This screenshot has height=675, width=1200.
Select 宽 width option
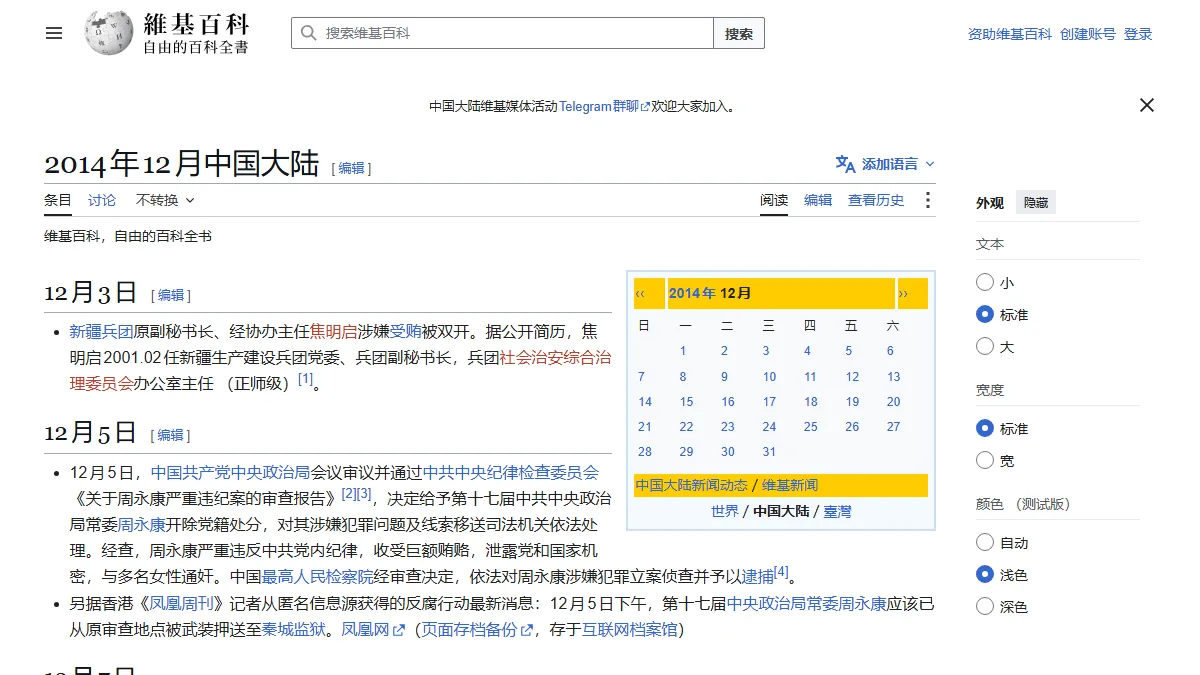(985, 461)
